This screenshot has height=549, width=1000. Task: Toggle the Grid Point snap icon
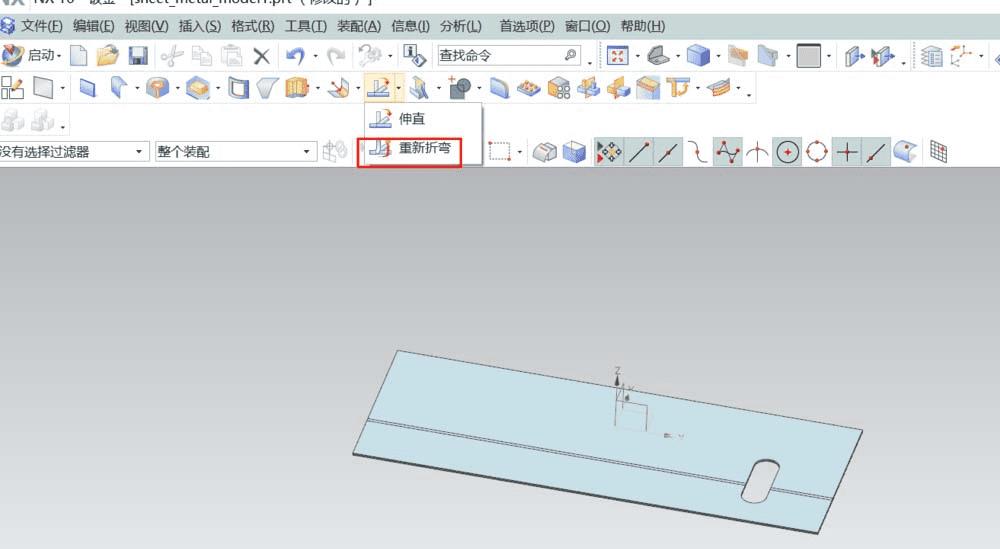(x=938, y=152)
